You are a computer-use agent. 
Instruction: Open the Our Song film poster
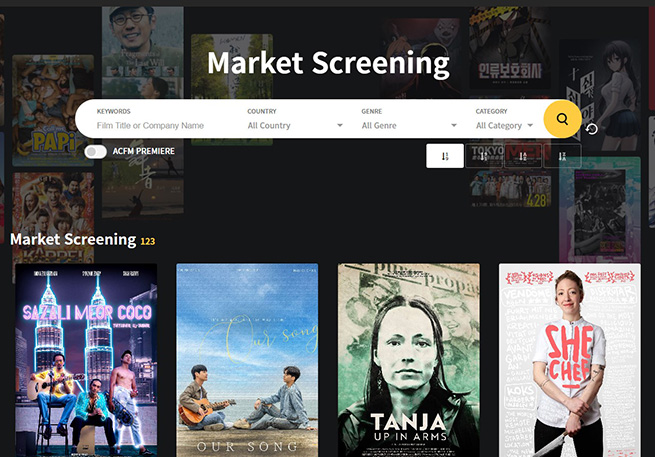pos(247,360)
